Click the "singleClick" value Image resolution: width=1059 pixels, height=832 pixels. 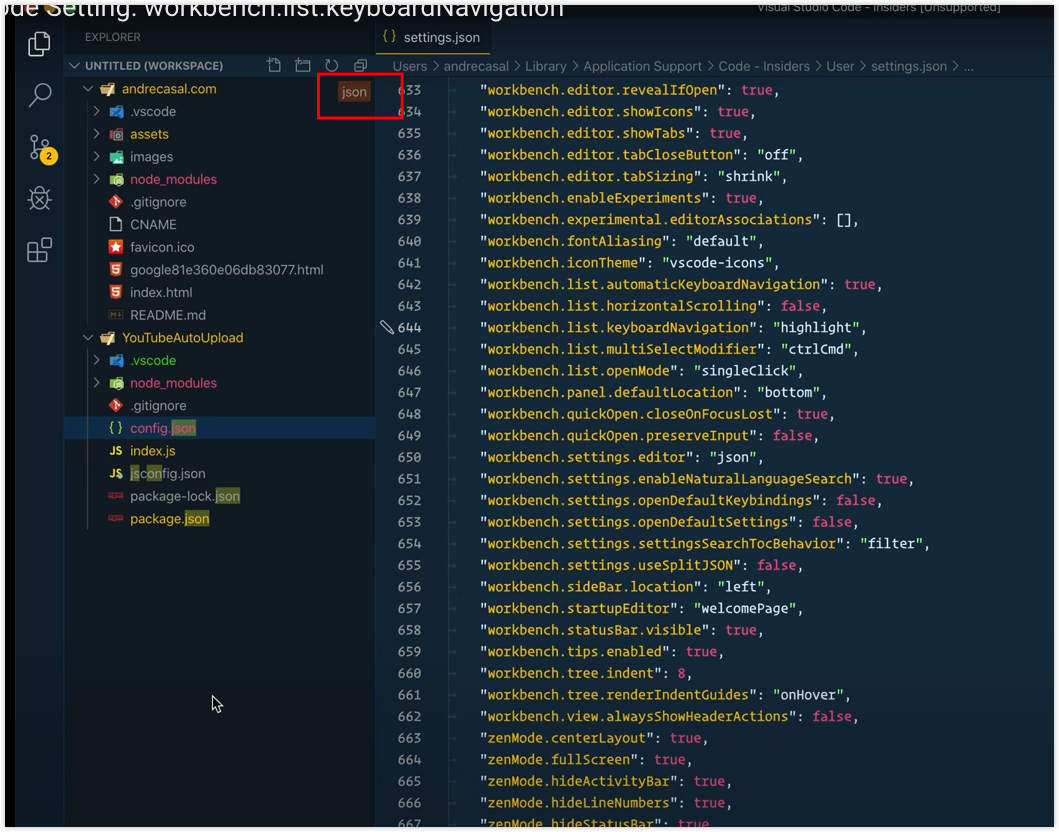745,371
